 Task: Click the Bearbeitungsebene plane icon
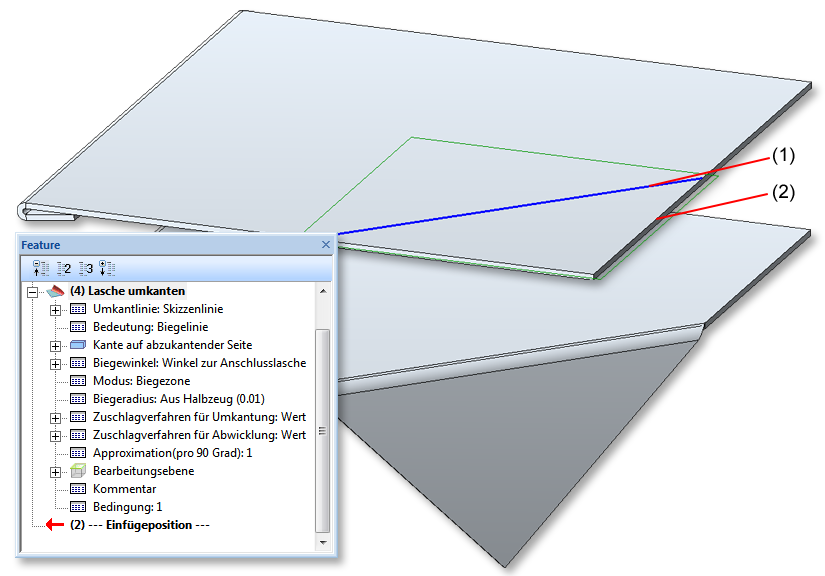point(78,470)
